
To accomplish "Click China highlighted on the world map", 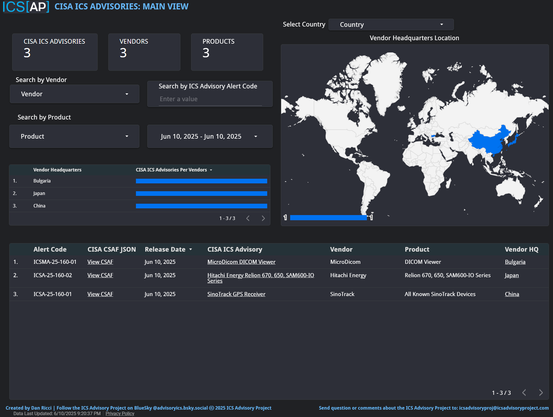I will point(488,142).
